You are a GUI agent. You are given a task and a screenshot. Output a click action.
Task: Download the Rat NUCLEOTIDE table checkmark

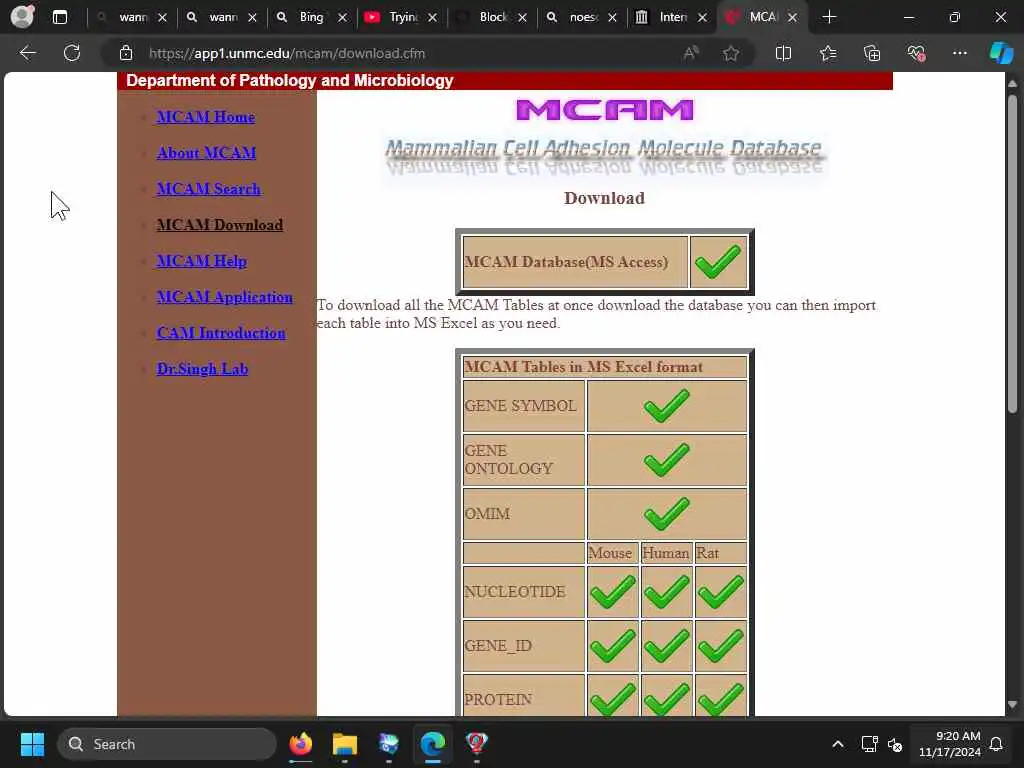(x=720, y=592)
